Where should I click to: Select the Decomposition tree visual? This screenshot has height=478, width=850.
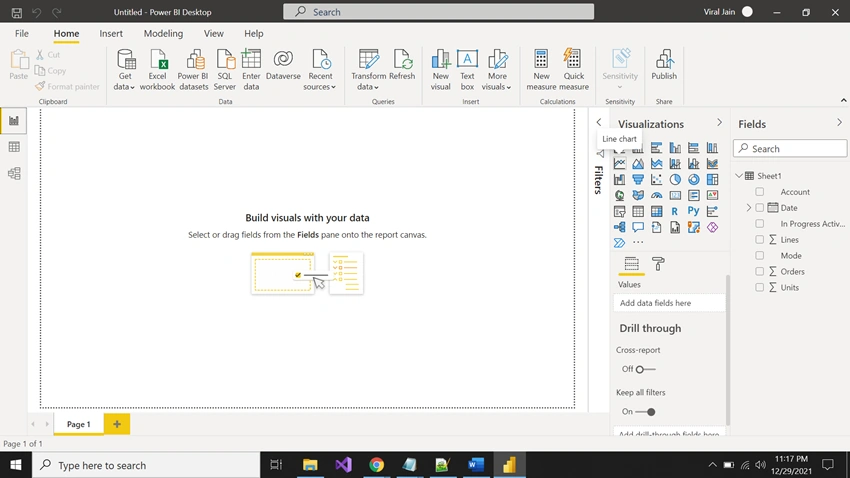[x=620, y=227]
